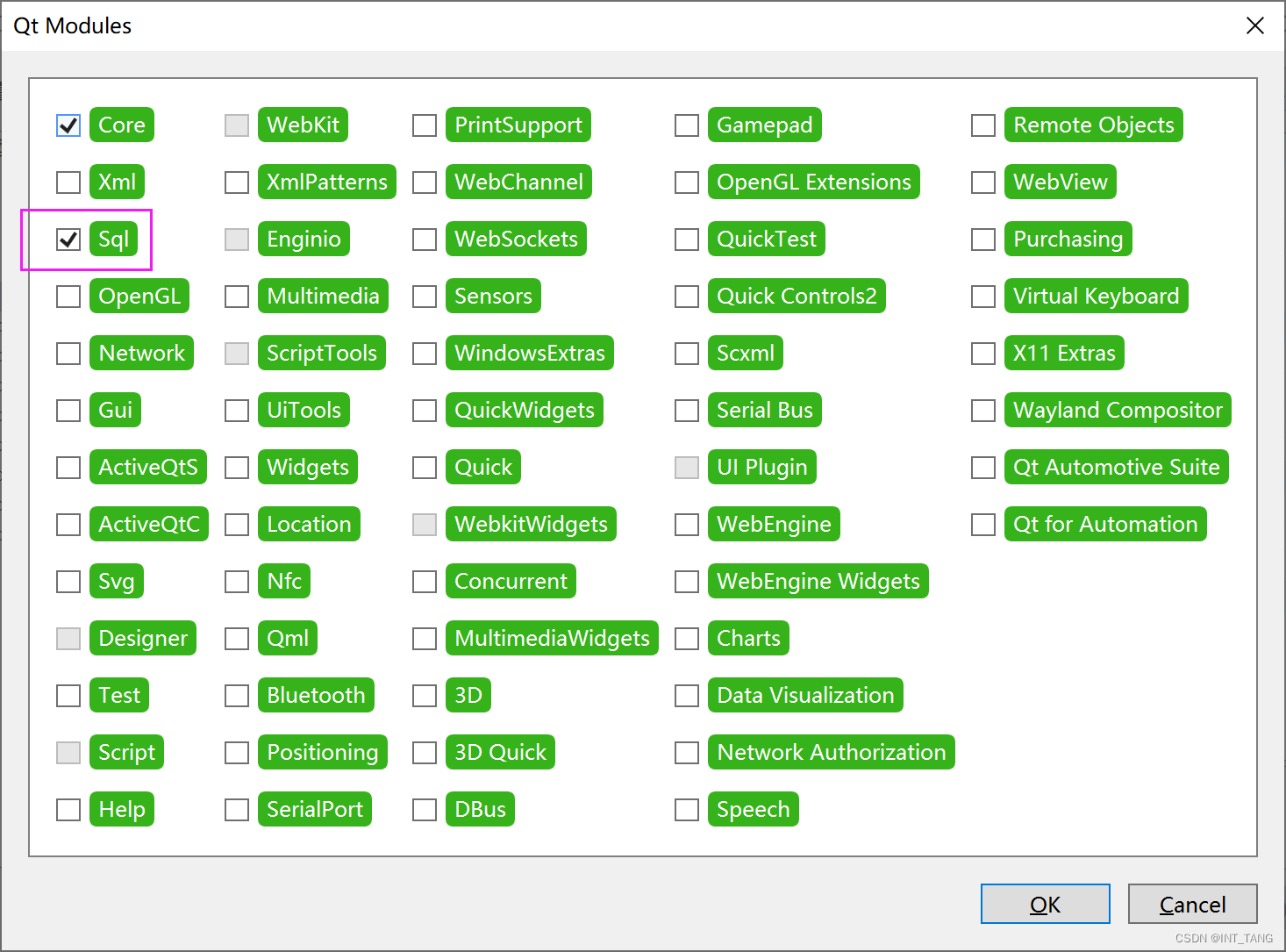Tick the Positioning checkbox
Image resolution: width=1286 pixels, height=952 pixels.
coord(237,753)
